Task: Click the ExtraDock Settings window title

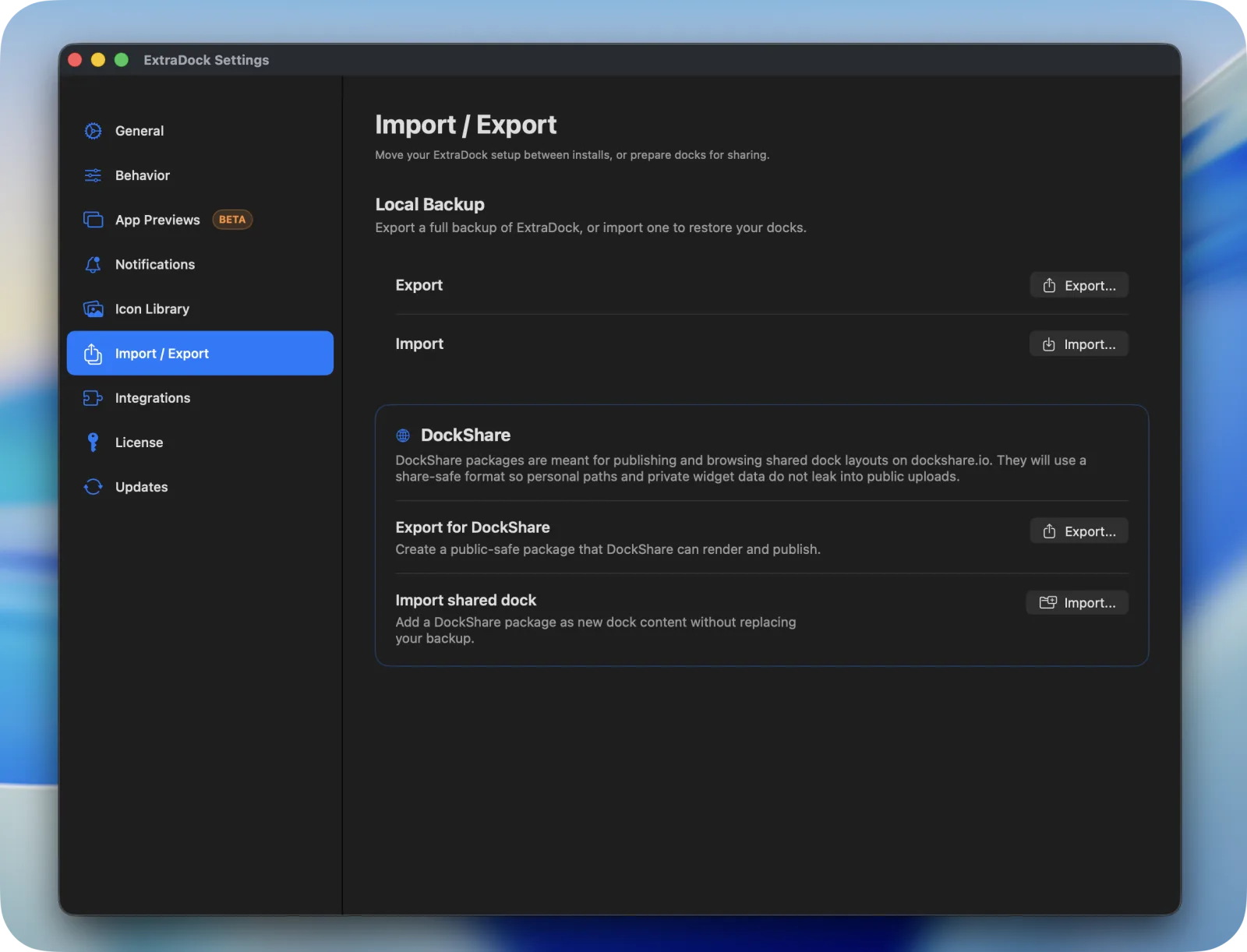Action: click(x=206, y=60)
